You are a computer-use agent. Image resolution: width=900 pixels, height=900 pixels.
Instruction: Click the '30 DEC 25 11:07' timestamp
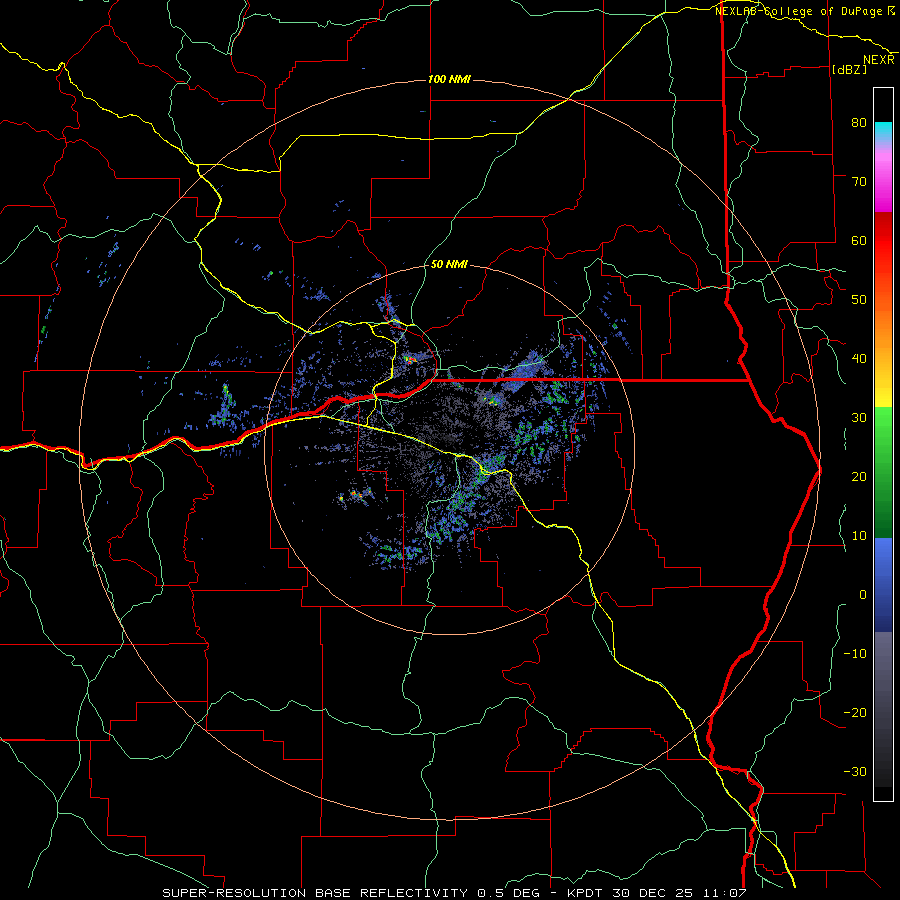(x=680, y=893)
